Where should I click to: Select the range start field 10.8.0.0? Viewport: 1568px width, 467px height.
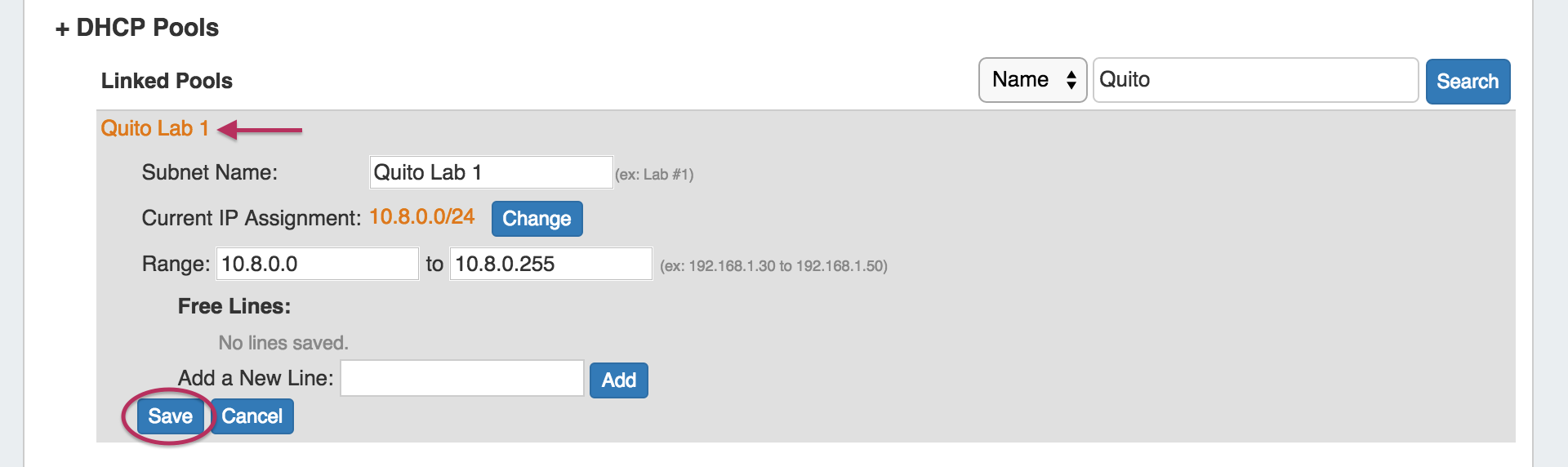point(317,265)
